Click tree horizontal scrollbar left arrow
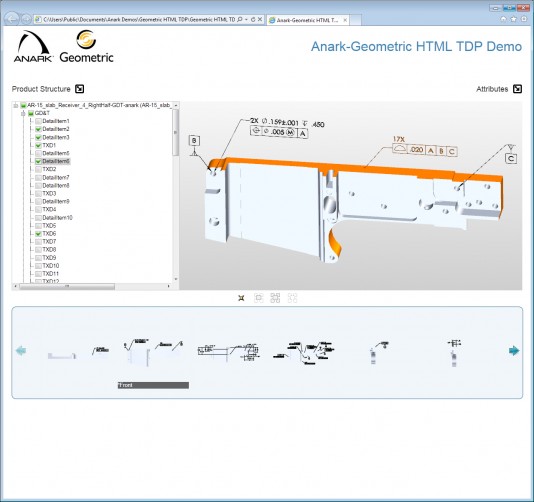This screenshot has height=502, width=534. click(16, 286)
